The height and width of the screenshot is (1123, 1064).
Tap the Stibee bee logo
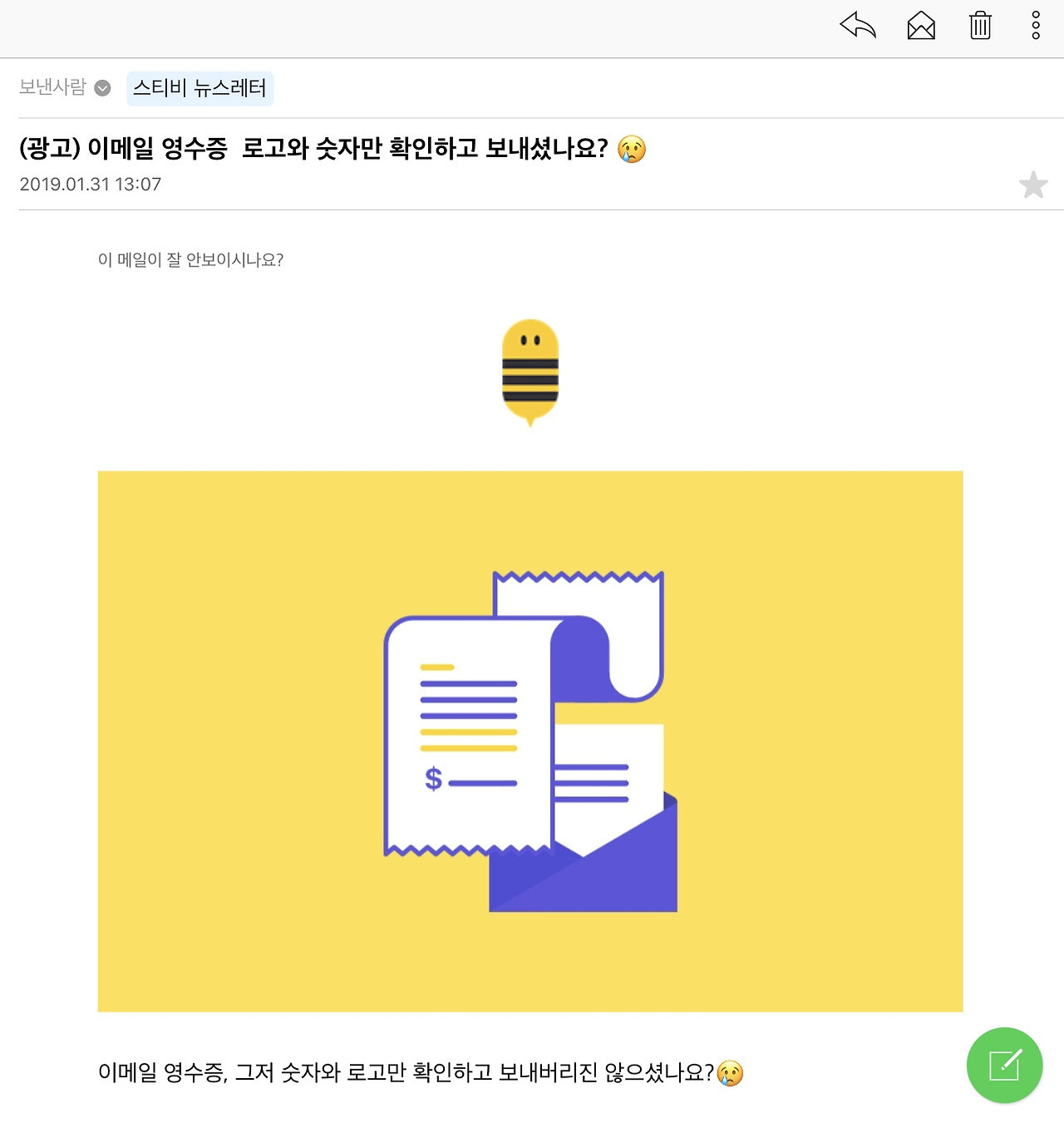[x=530, y=372]
